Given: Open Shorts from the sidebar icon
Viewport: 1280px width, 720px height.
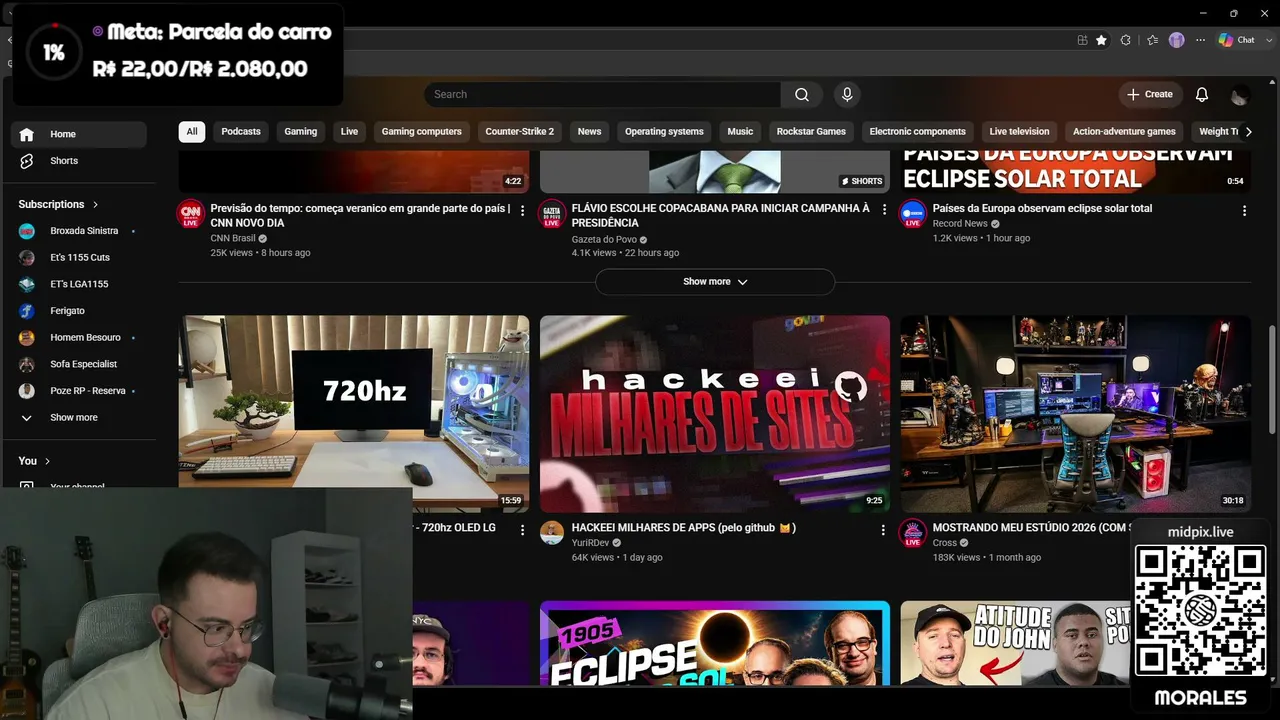Looking at the screenshot, I should coord(27,161).
